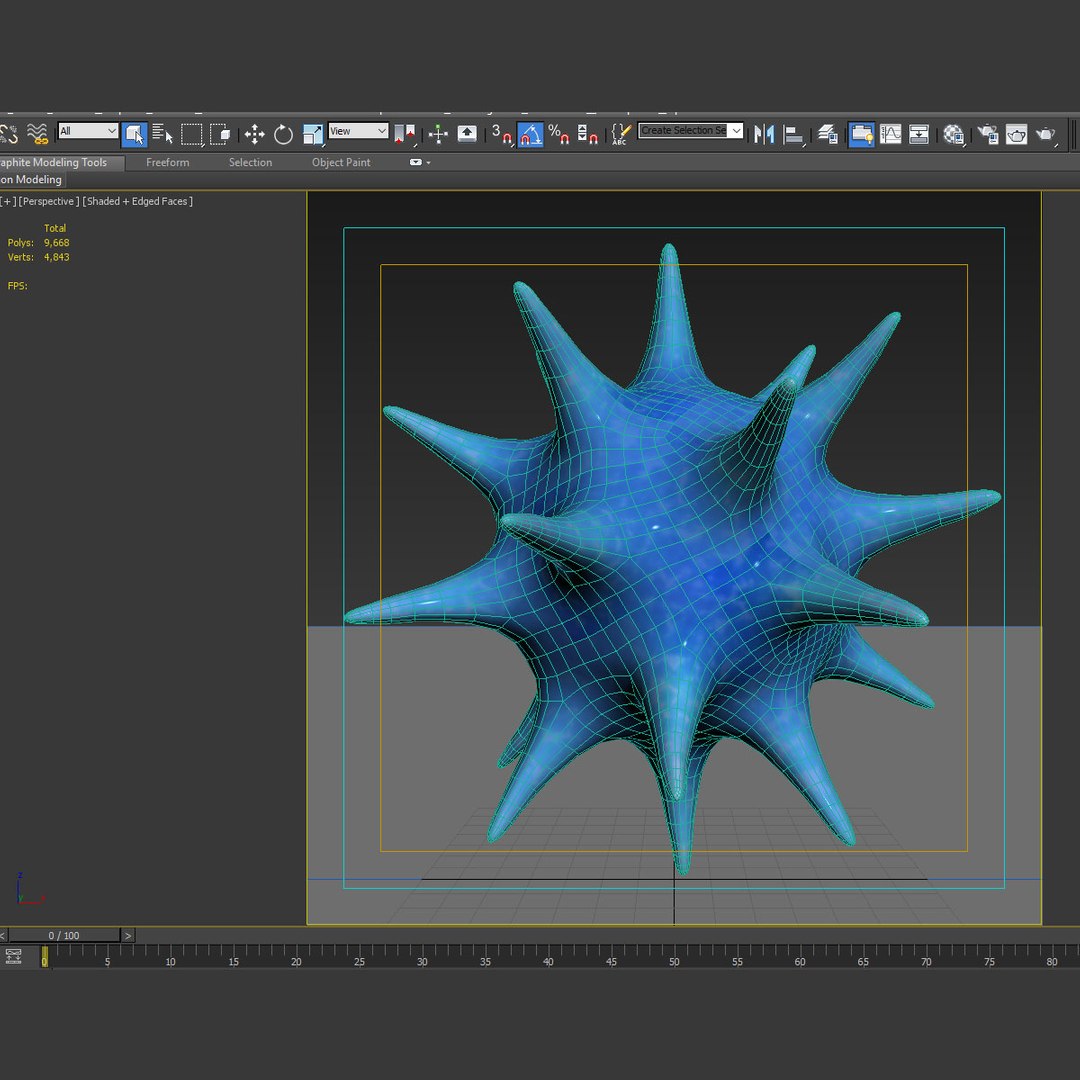Click the viewport [+] general menu label
The image size is (1080, 1080).
tap(8, 201)
